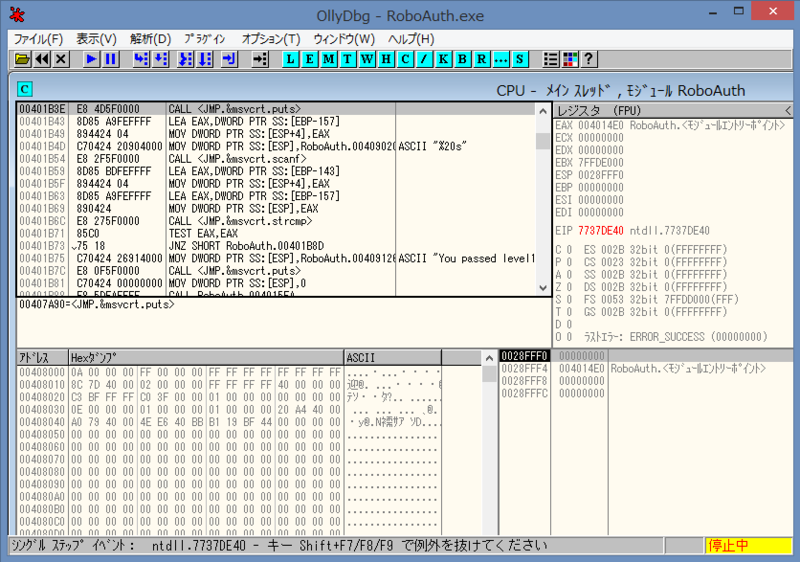Select the ESP register value 0028FFF0
800x562 pixels.
click(x=601, y=175)
